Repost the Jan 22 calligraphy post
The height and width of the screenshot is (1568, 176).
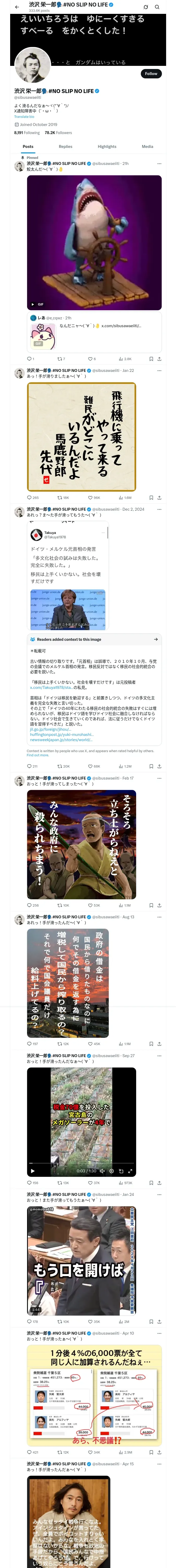63,498
